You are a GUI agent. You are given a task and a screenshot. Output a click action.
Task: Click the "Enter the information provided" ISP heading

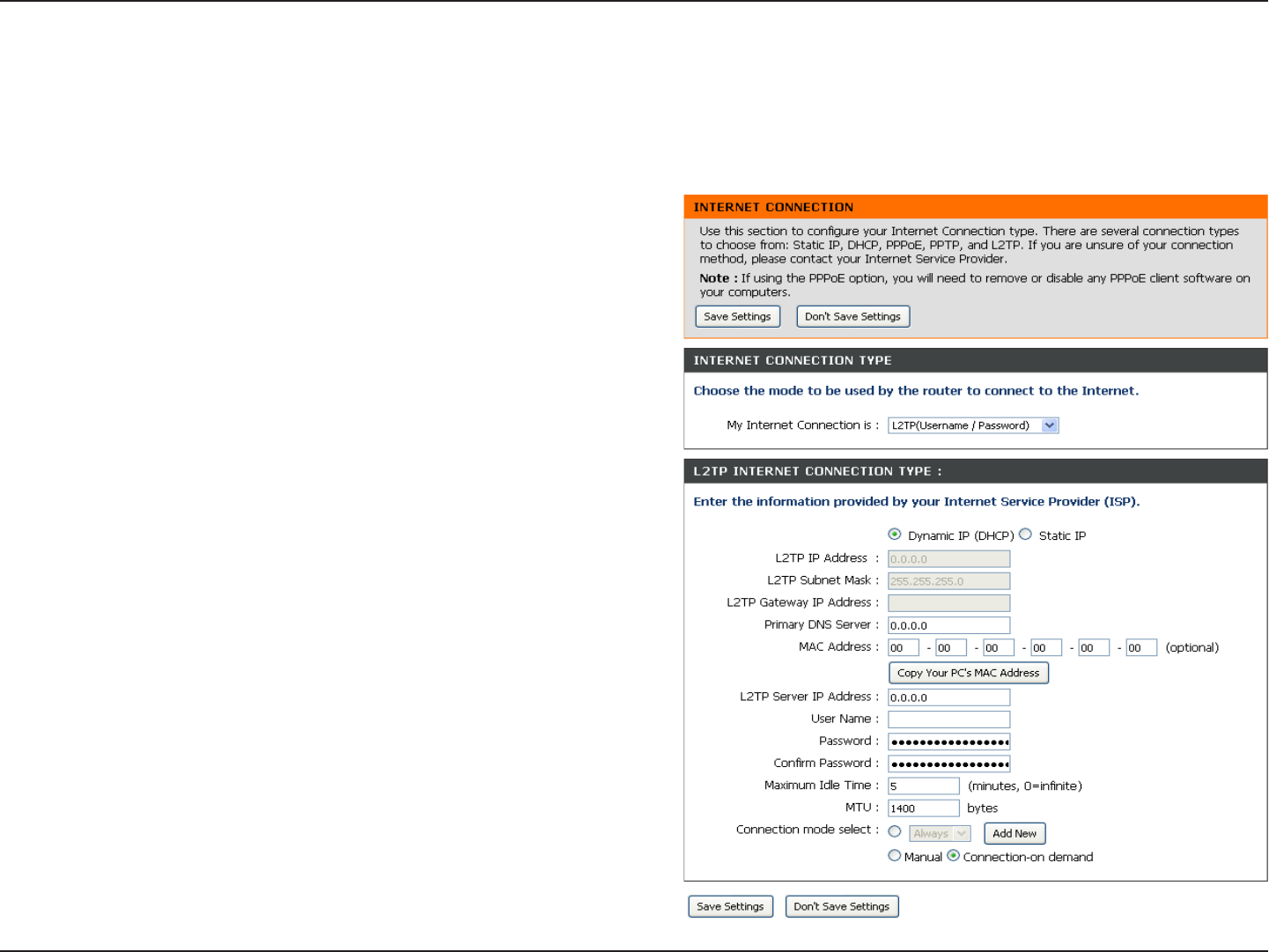click(x=917, y=502)
